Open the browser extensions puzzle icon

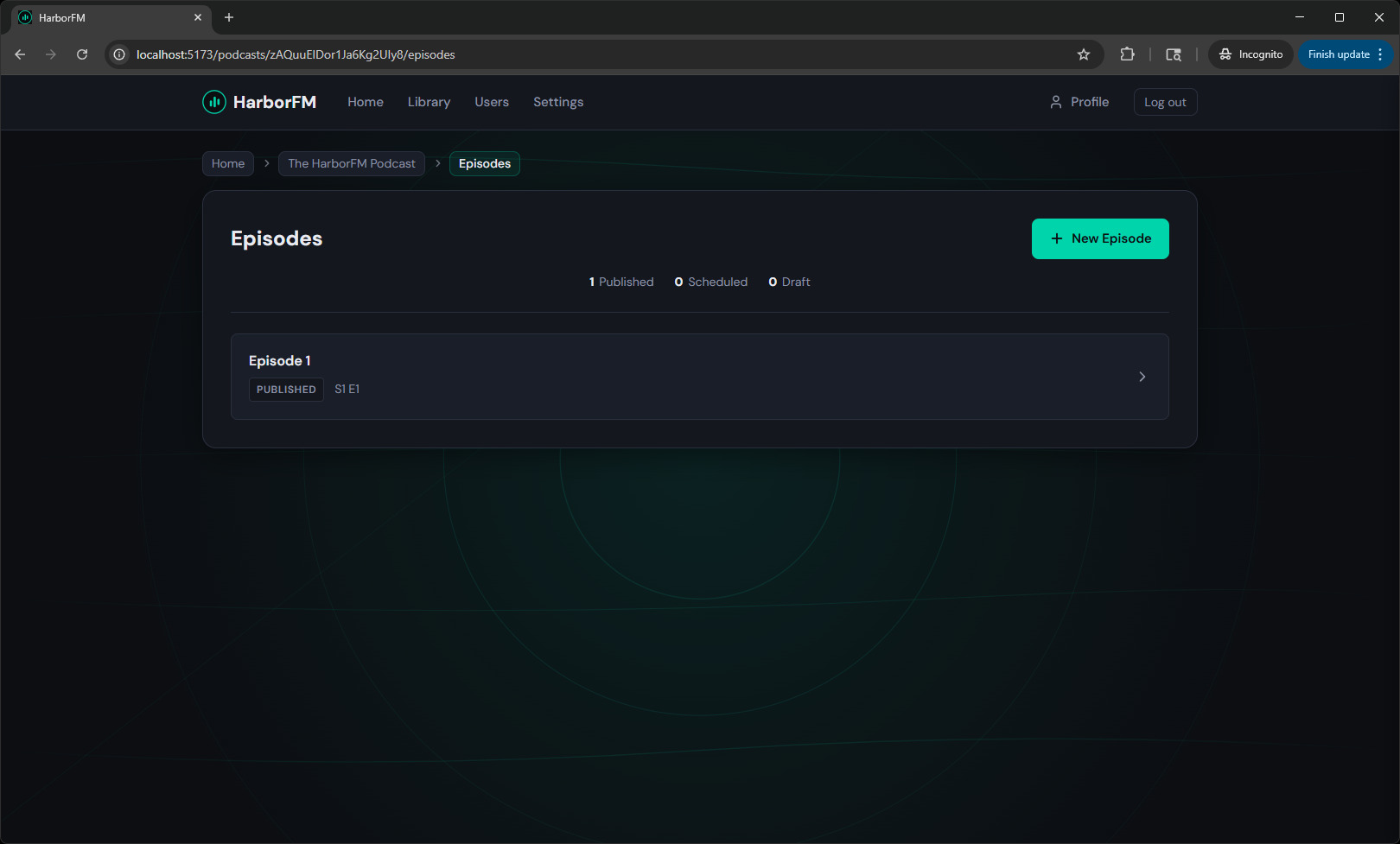(1127, 54)
